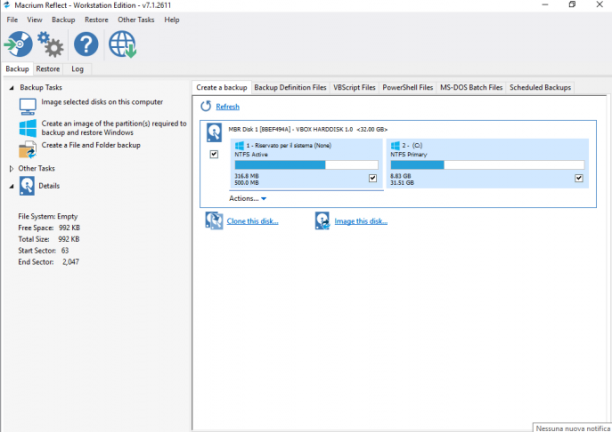Click Create an image of partitions for Windows

click(114, 128)
